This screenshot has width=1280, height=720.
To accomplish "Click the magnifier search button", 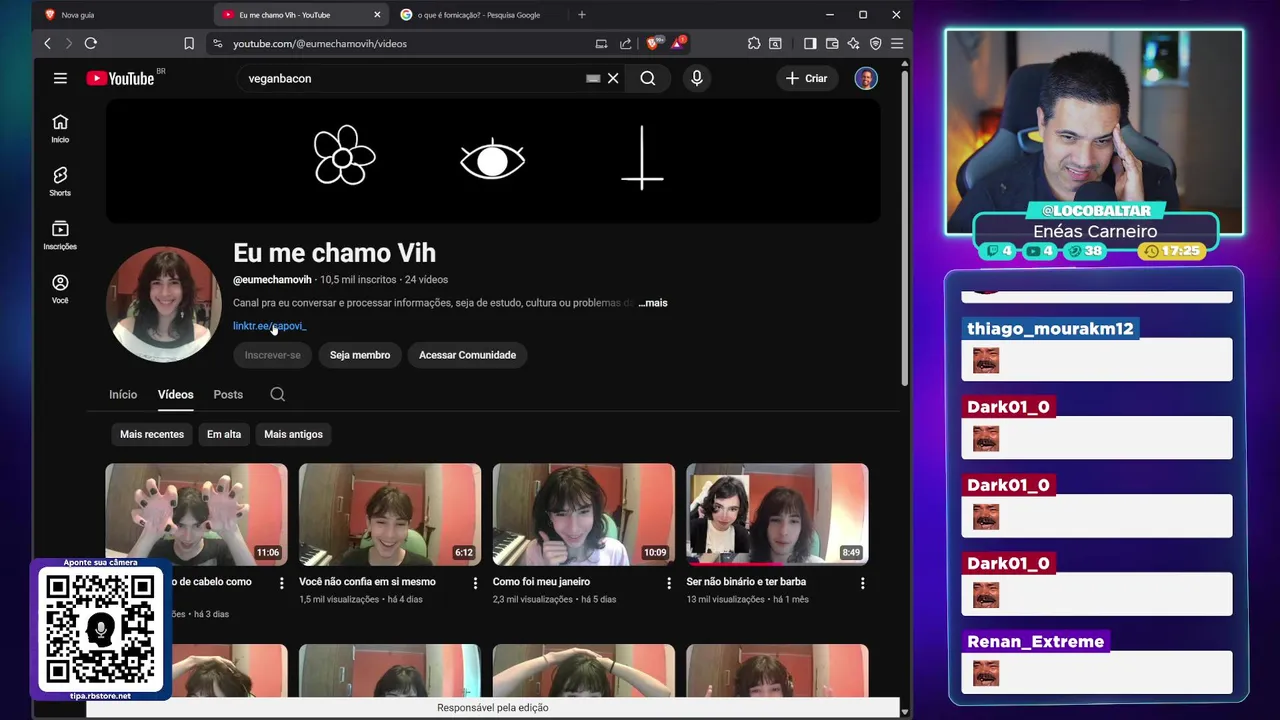I will click(x=648, y=78).
